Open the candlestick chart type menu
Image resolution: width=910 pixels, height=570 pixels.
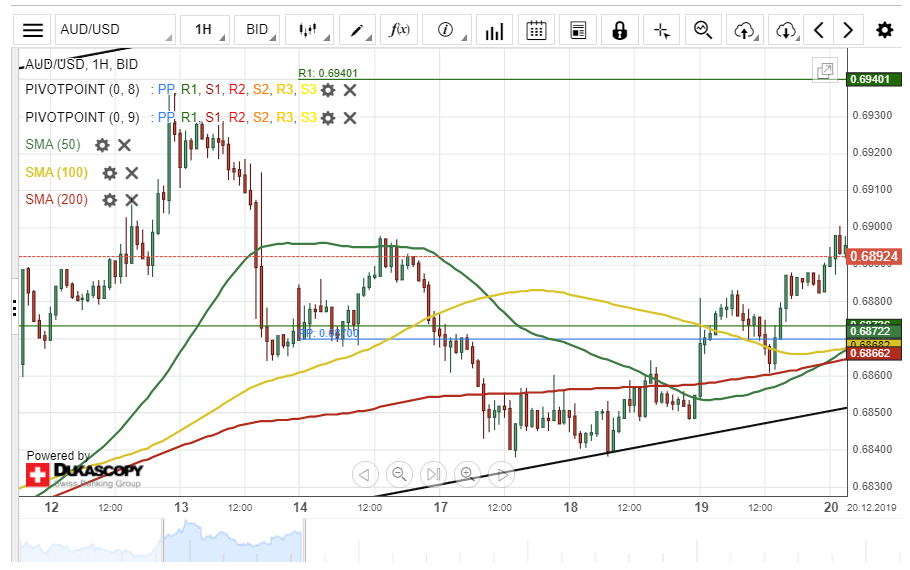[x=312, y=30]
